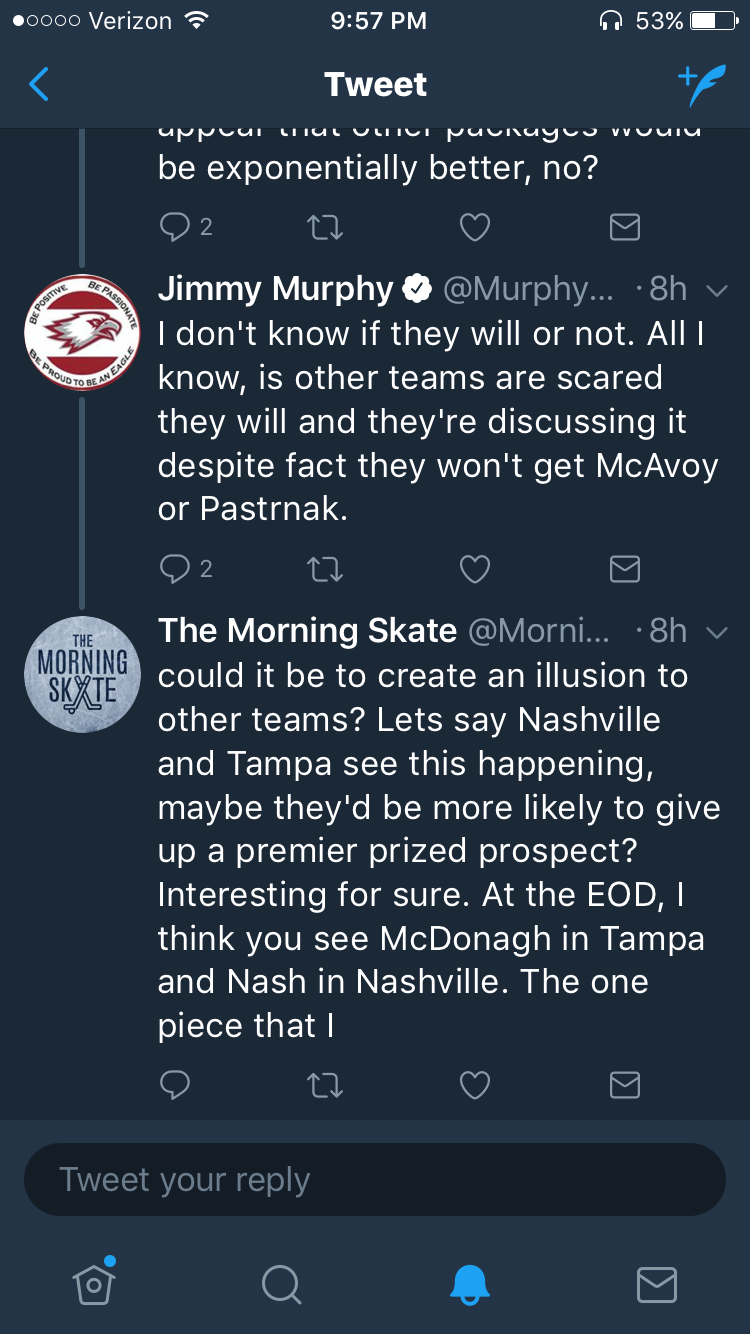
Task: Open dropdown caret on Morning Skate tweet
Action: pyautogui.click(x=716, y=632)
